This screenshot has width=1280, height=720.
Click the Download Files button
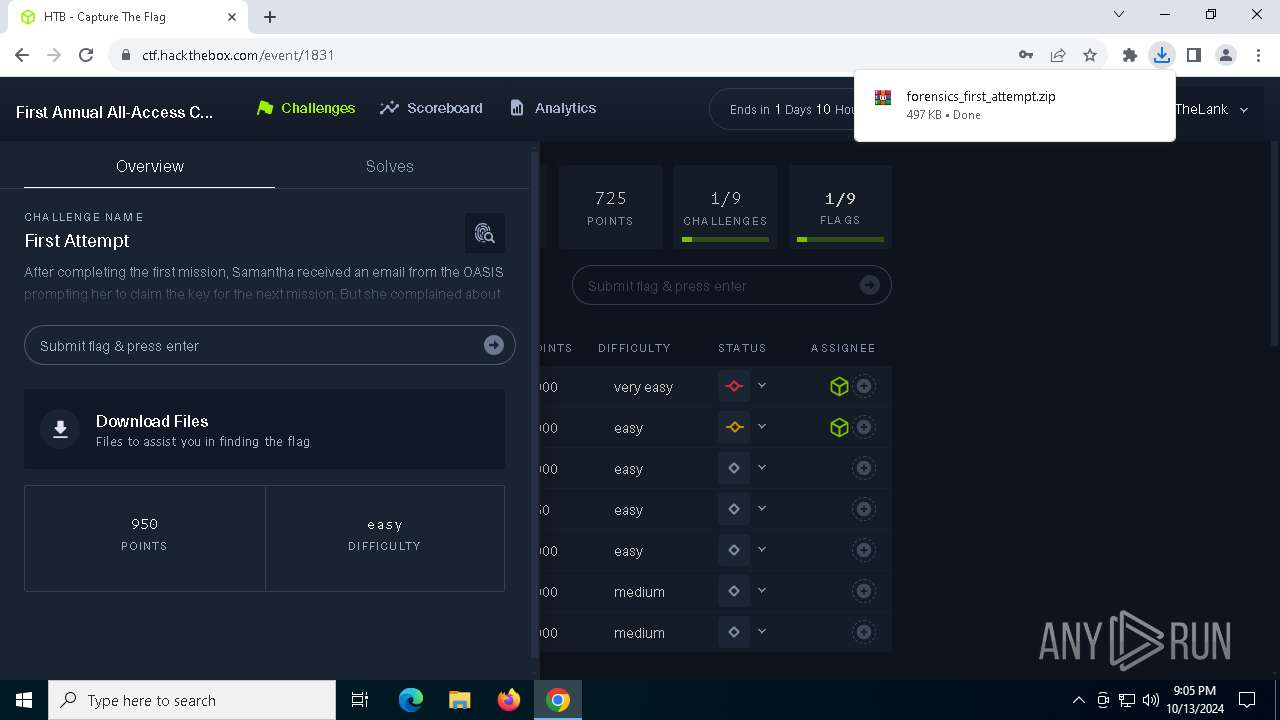[264, 429]
